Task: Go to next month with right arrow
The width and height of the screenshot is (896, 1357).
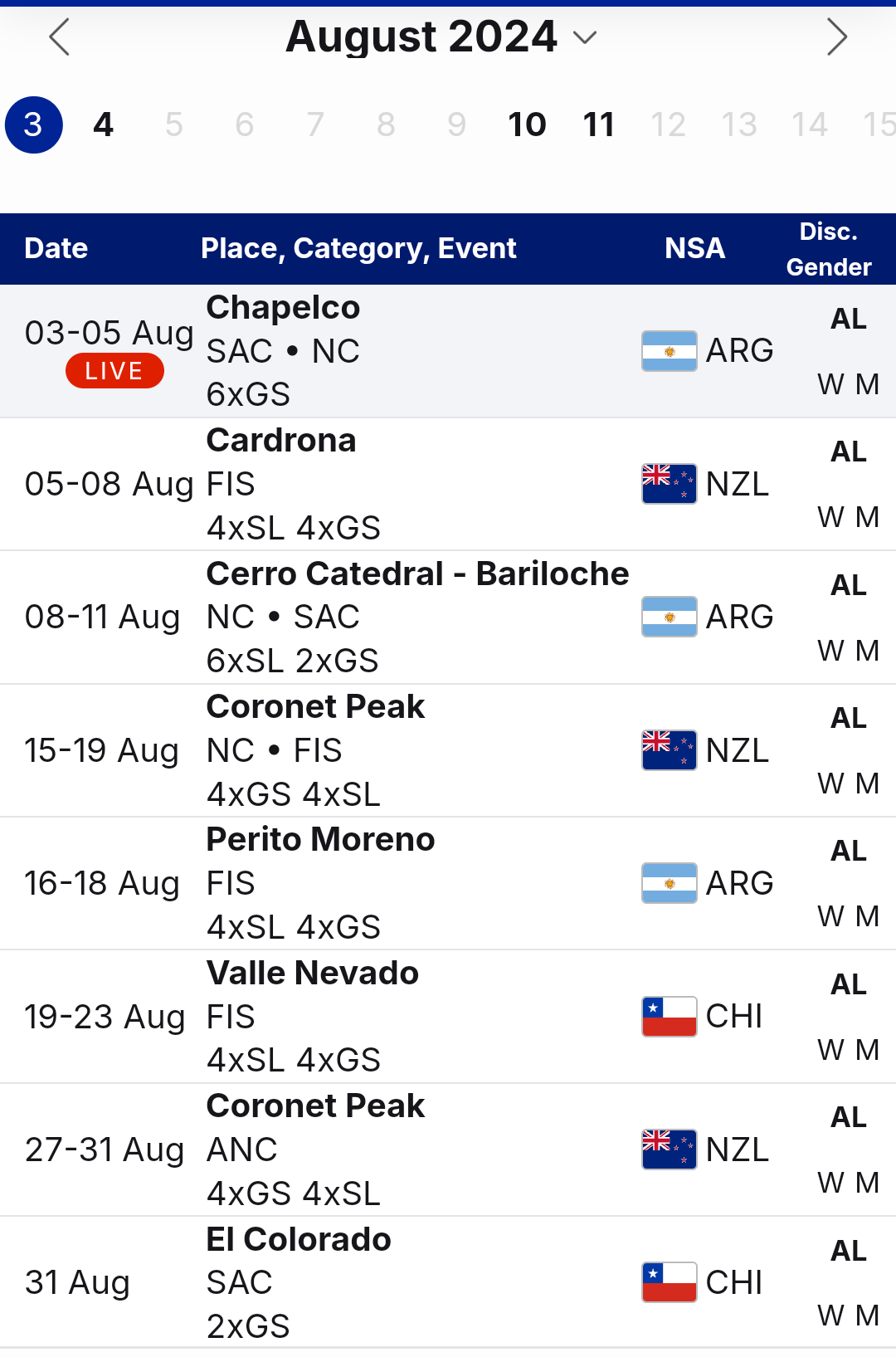Action: coord(836,37)
